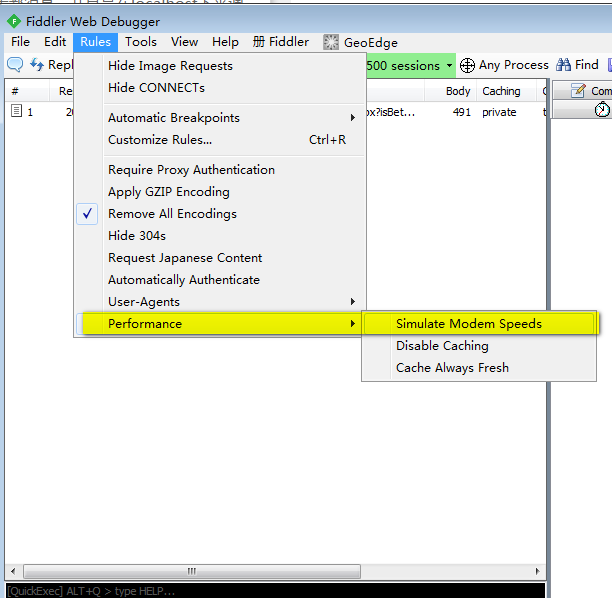This screenshot has height=598, width=612.
Task: Click the comment speech bubble toolbar icon
Action: pyautogui.click(x=15, y=64)
